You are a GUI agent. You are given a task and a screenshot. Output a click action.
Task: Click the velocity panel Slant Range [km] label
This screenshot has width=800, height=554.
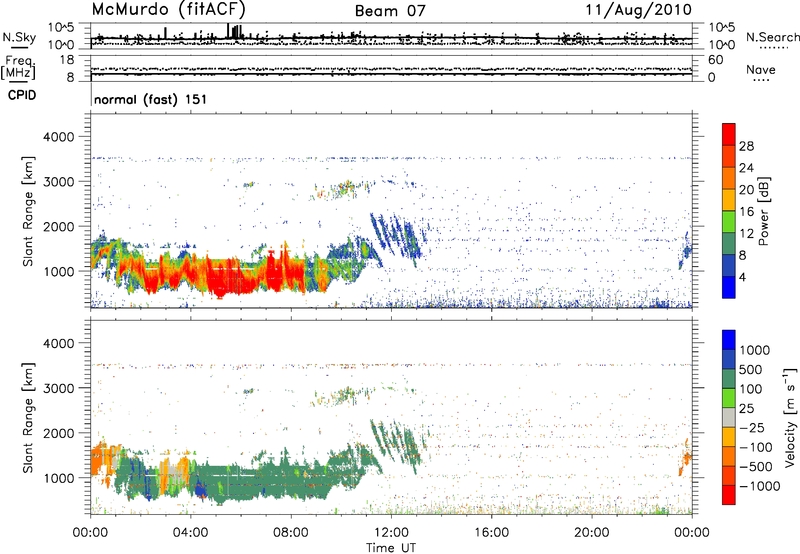tap(28, 417)
